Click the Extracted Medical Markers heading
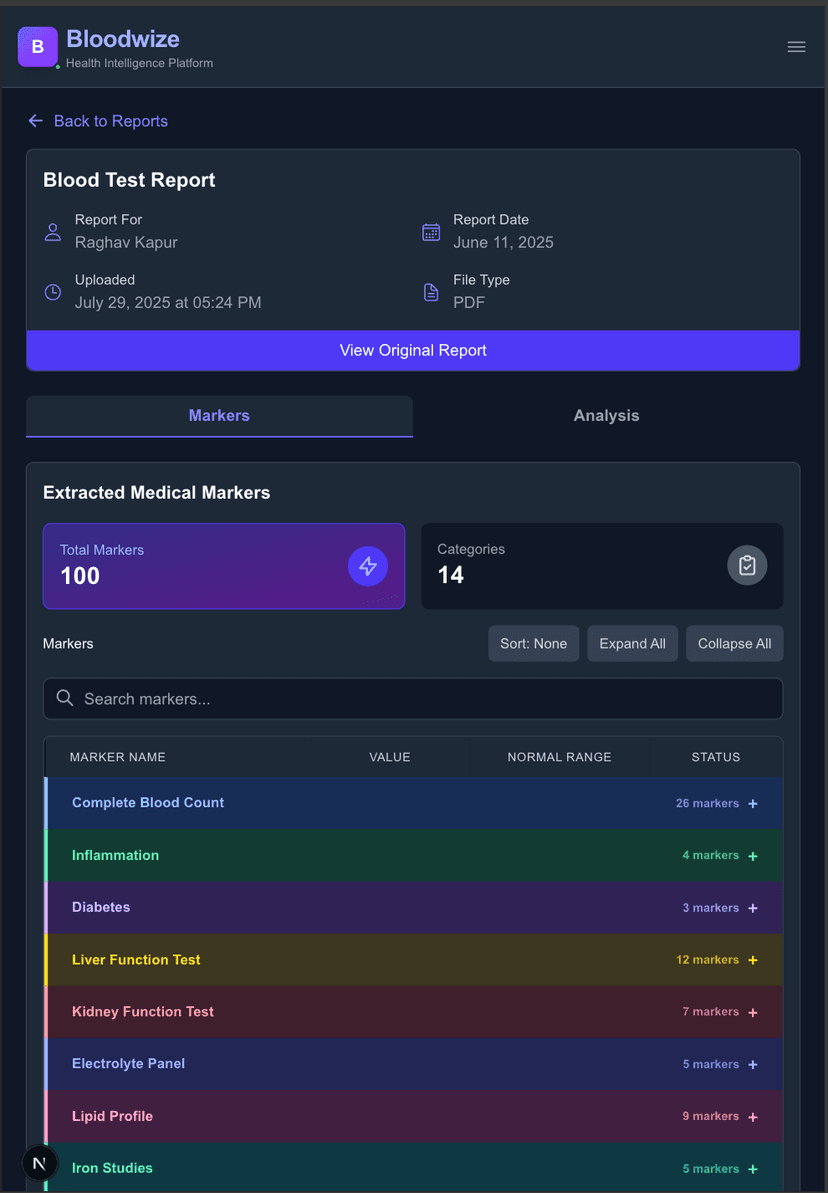 [156, 493]
